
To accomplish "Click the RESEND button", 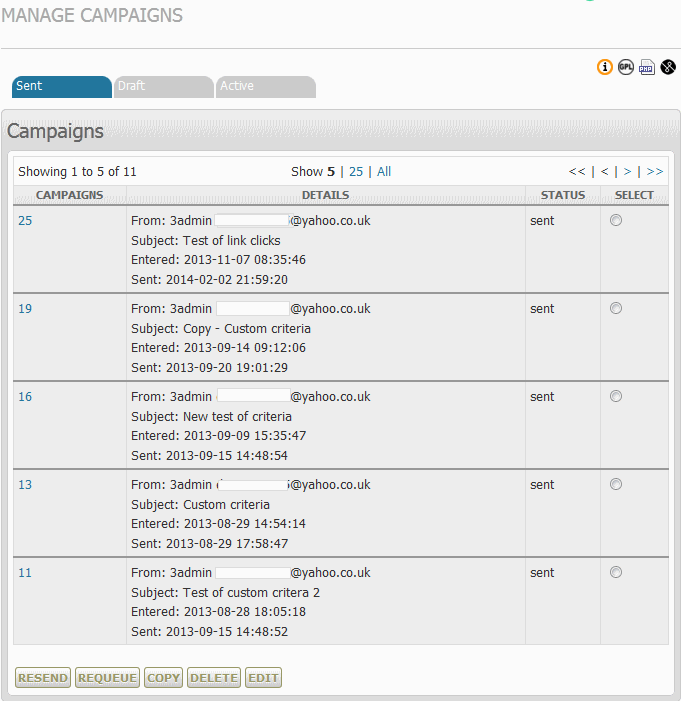I will (x=43, y=678).
